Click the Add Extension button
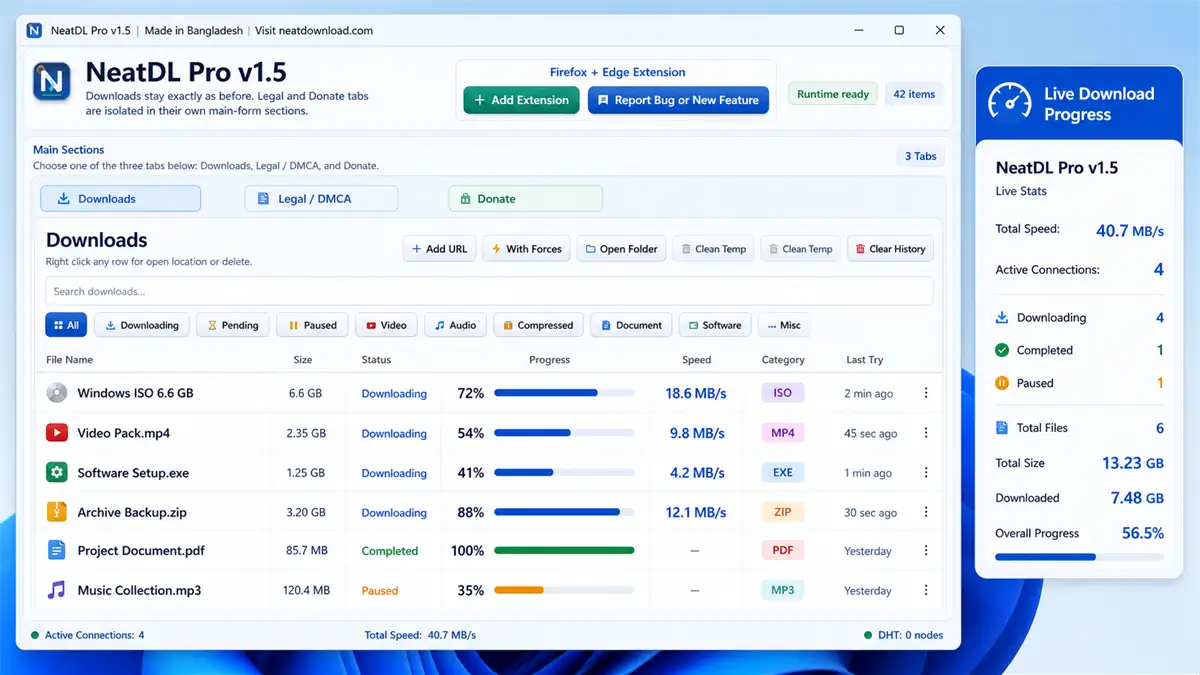This screenshot has width=1200, height=675. coord(521,100)
